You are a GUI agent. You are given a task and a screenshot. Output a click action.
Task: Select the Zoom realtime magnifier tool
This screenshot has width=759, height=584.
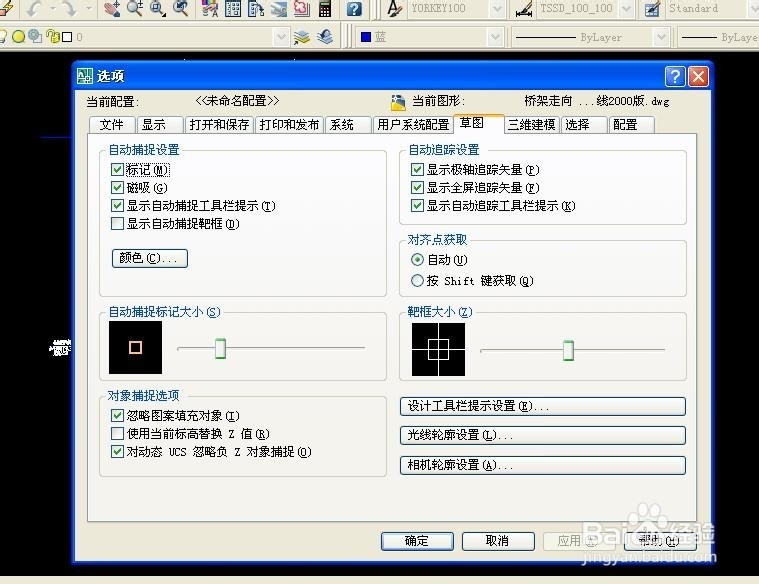pos(135,8)
